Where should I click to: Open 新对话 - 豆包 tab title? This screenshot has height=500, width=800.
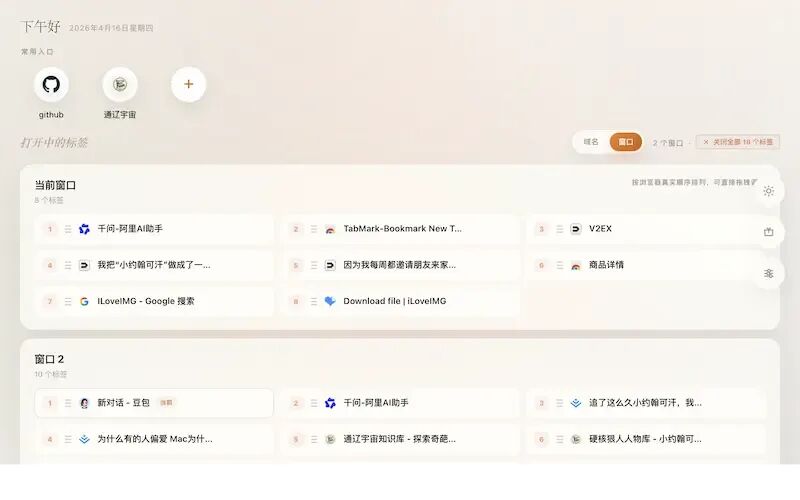123,403
